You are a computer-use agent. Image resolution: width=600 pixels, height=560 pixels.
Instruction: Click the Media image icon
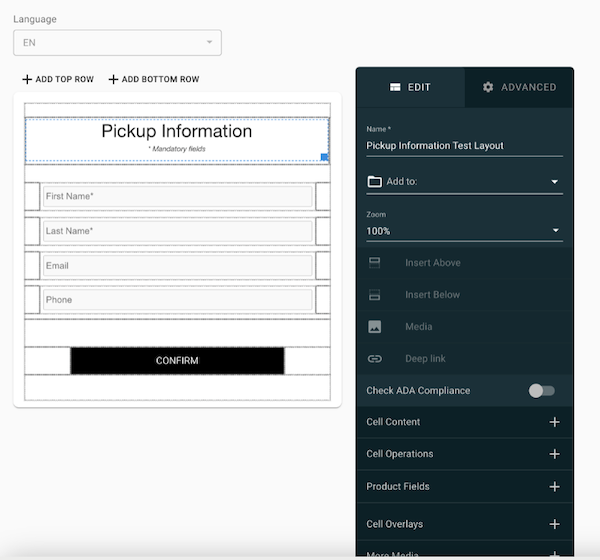374,327
